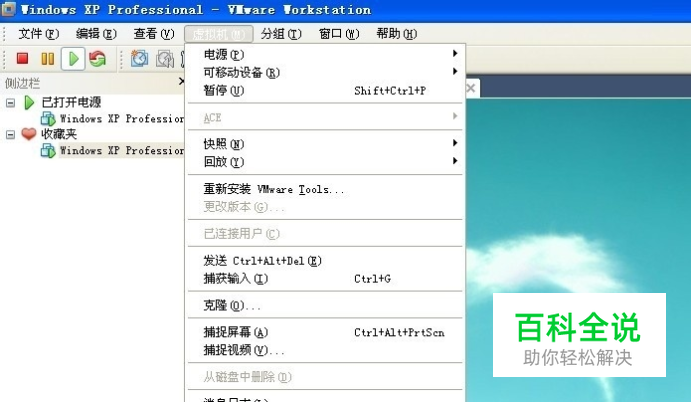The width and height of the screenshot is (691, 402).
Task: Choose 重新安装 VMware Tools... menu item
Action: (325, 190)
